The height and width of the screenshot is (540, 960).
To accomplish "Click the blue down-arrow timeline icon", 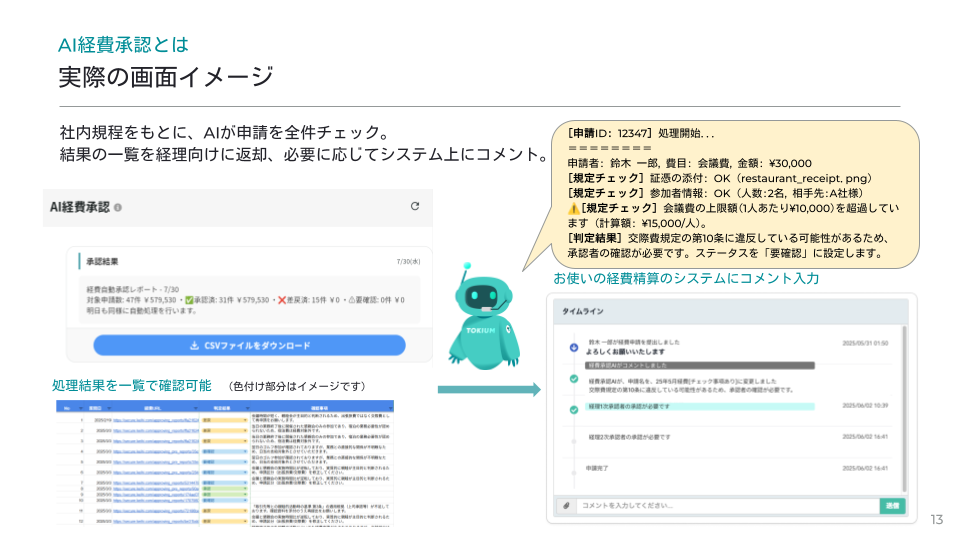I will [573, 348].
